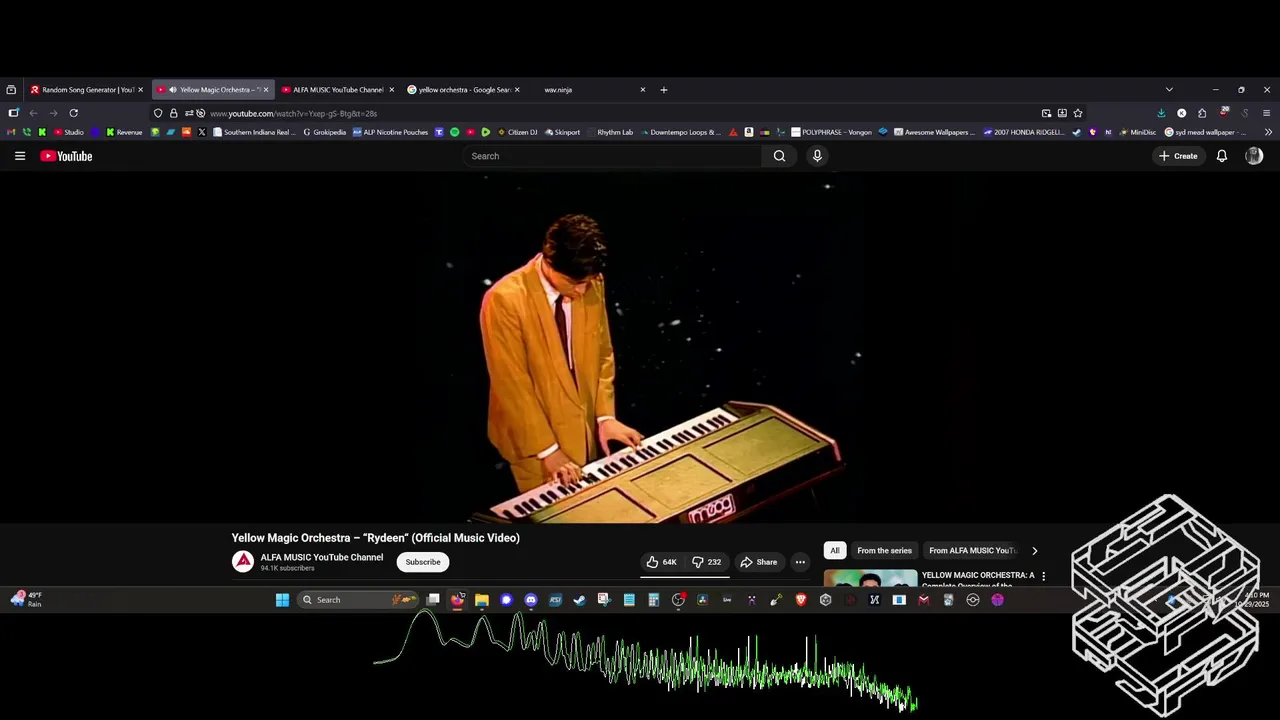Subscribe to ALFA MUSIC YouTube Channel
This screenshot has height=720, width=1280.
(x=423, y=562)
